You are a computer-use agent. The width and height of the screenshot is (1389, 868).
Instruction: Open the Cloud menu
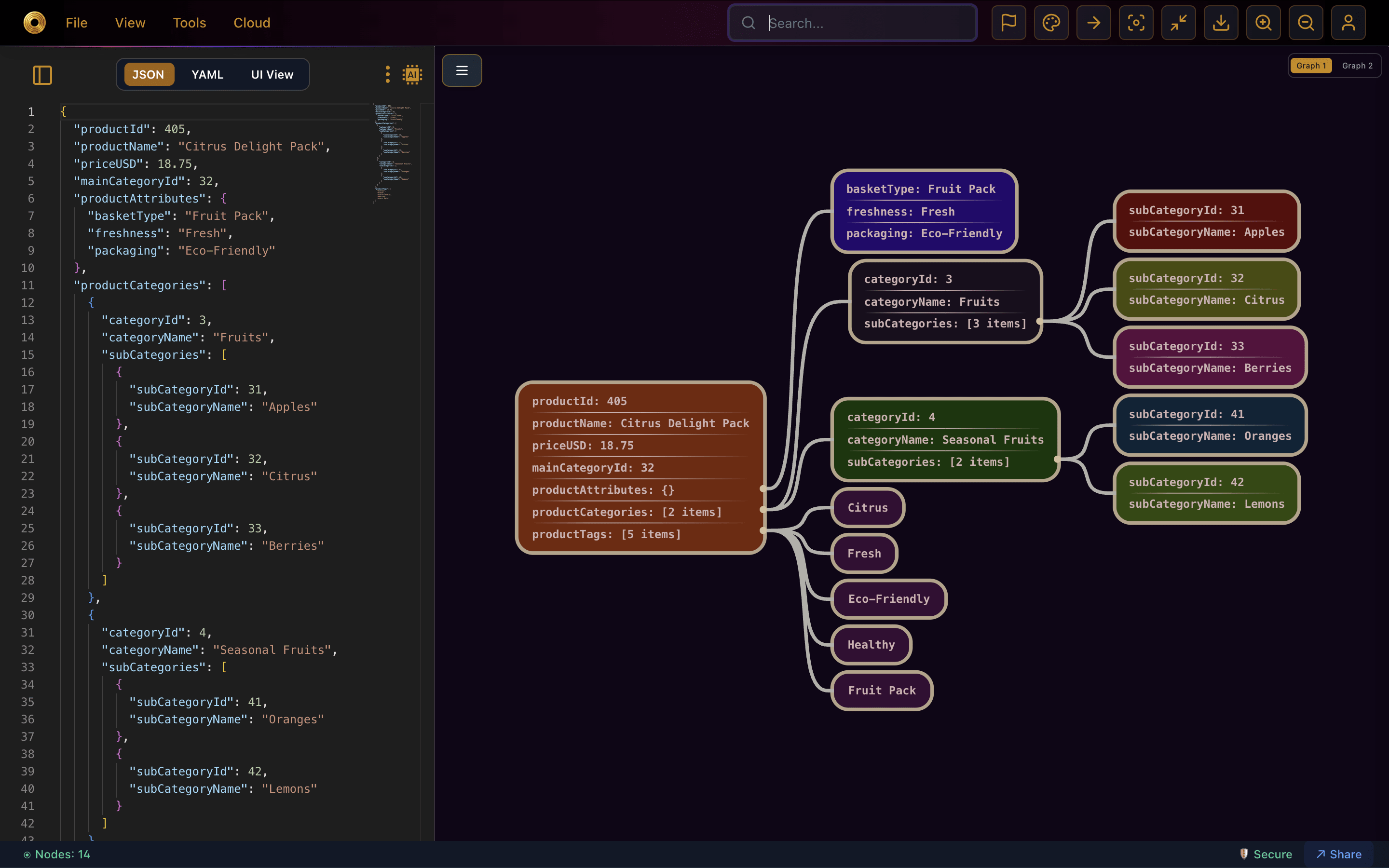(x=251, y=23)
